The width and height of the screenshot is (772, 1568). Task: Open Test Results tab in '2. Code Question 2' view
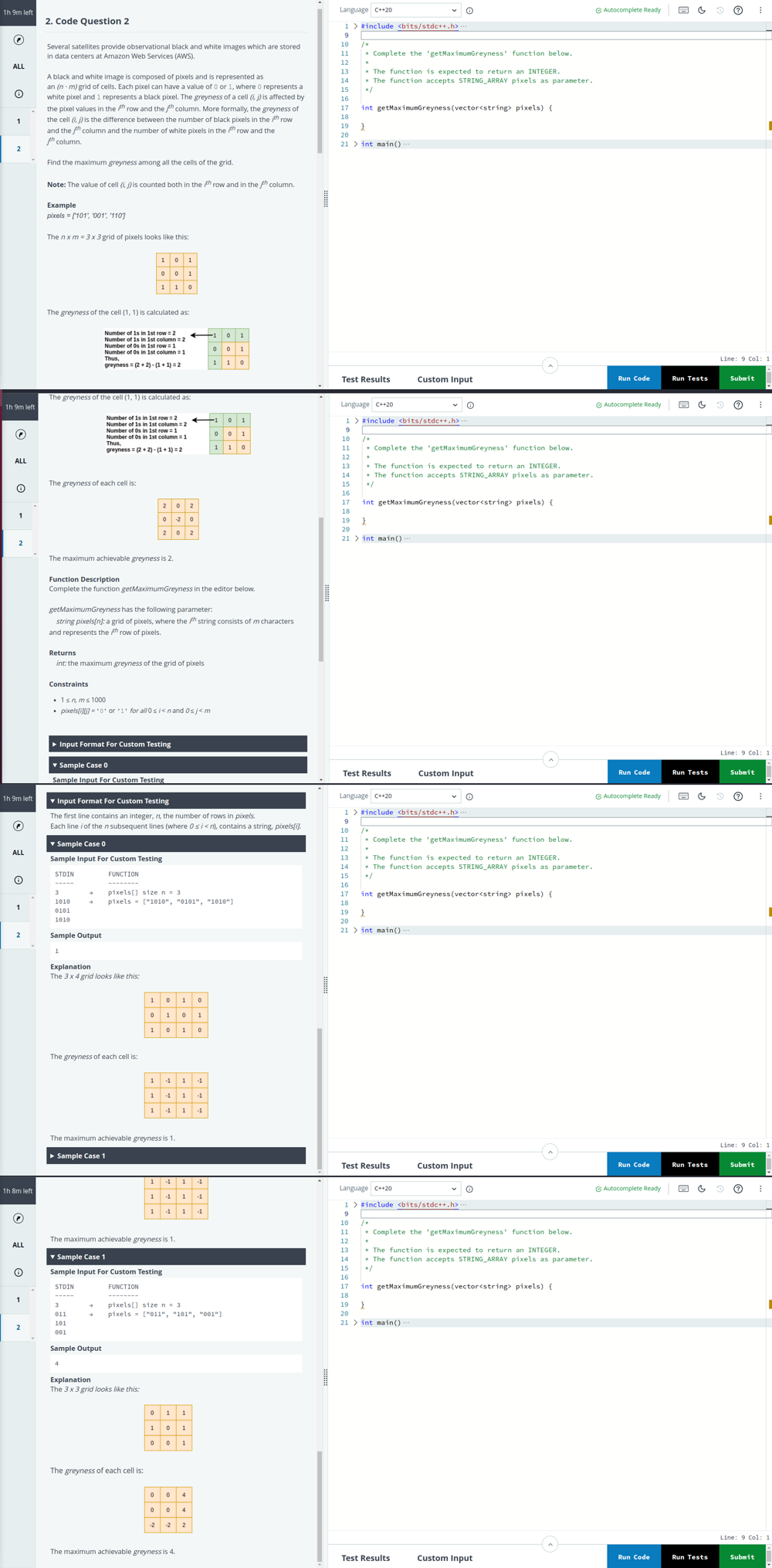tap(366, 379)
